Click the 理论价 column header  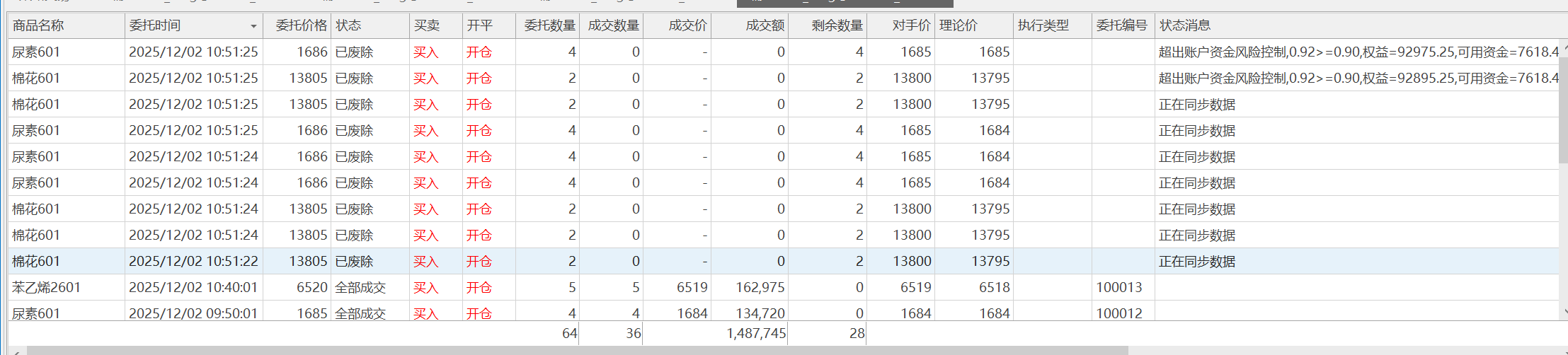click(958, 26)
